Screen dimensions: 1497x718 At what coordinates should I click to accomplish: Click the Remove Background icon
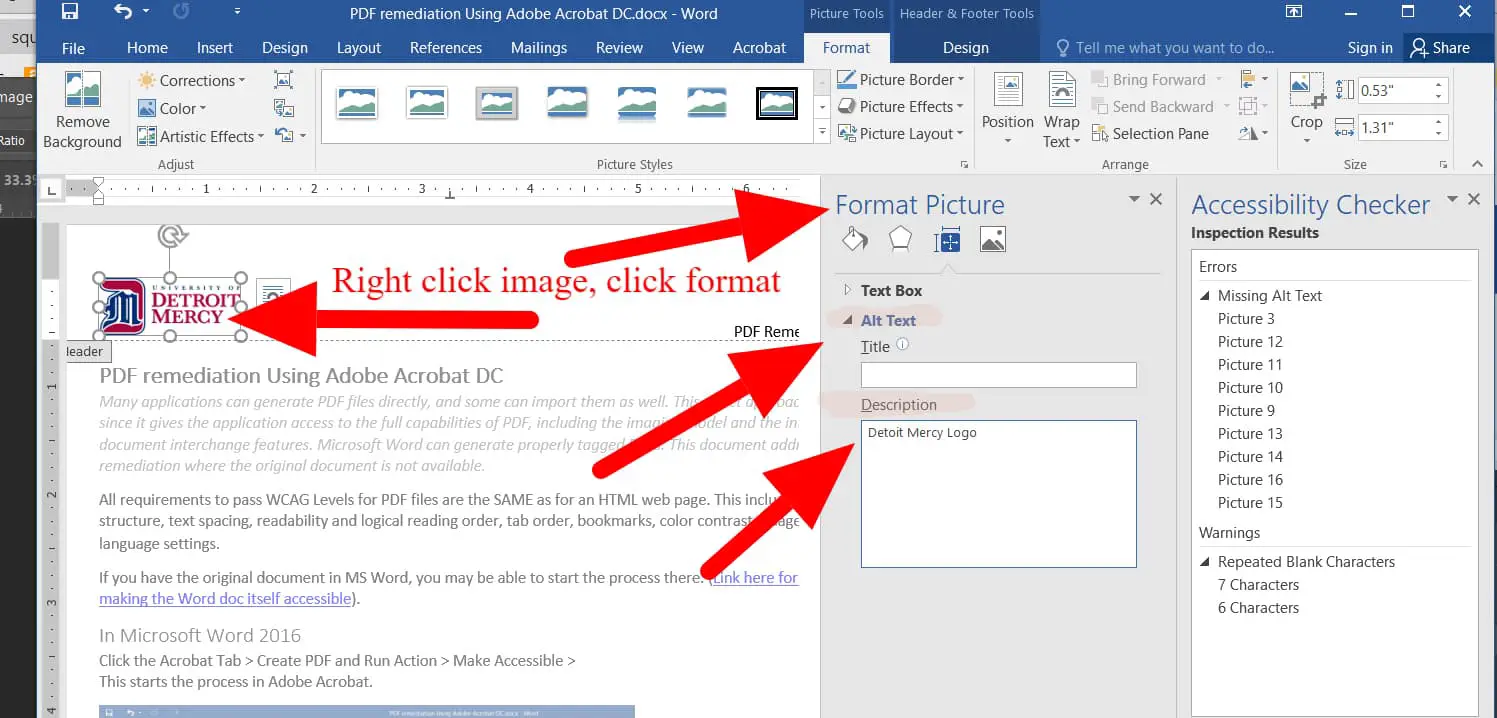pyautogui.click(x=82, y=90)
